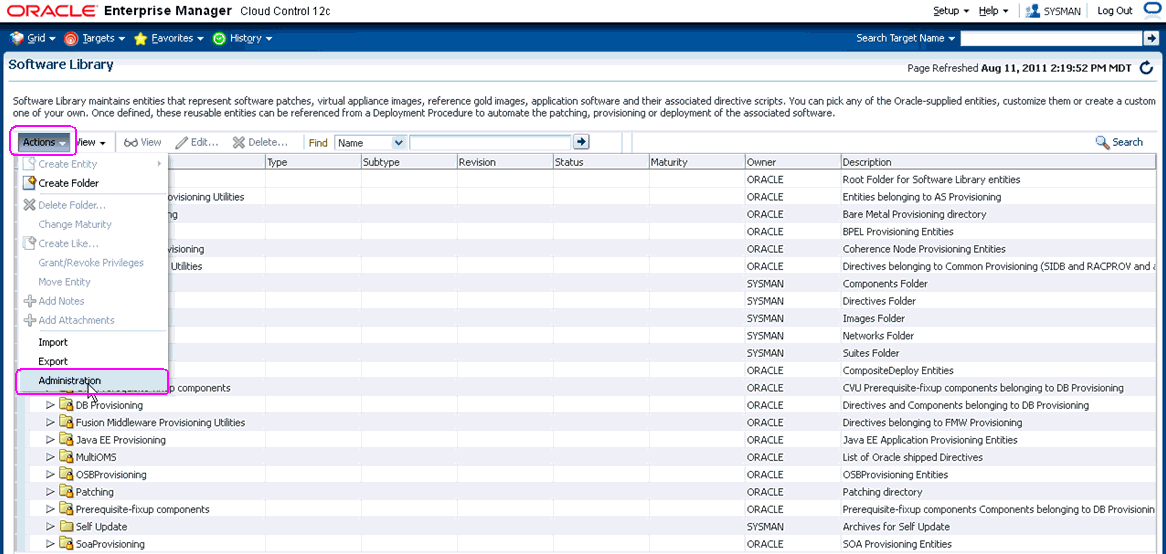1166x554 pixels.
Task: Expand the Java EE Provisioning folder
Action: click(x=51, y=439)
